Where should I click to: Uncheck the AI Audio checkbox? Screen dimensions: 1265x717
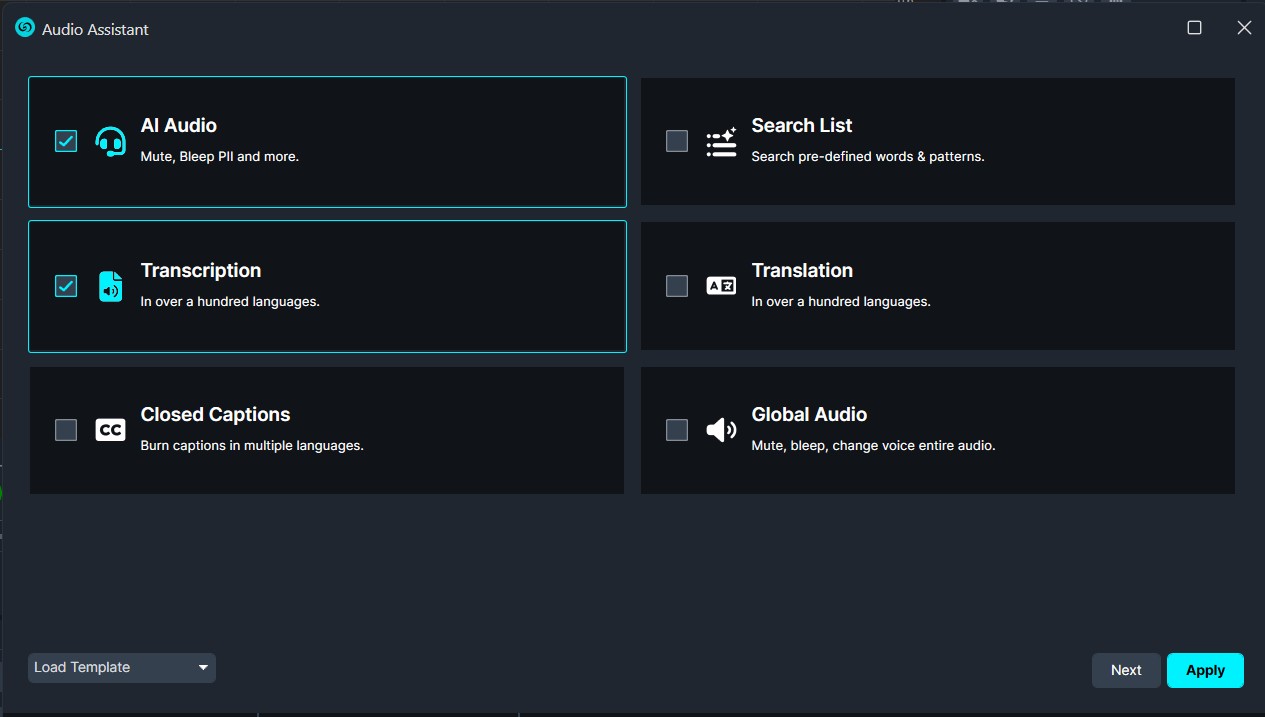[x=66, y=141]
